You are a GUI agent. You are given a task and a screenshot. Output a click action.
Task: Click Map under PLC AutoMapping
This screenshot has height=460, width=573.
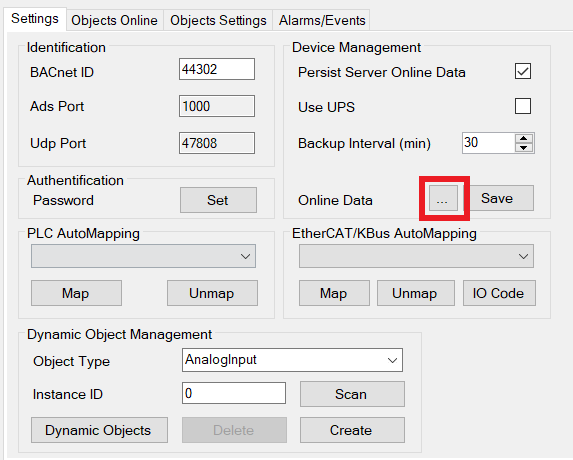(x=76, y=293)
